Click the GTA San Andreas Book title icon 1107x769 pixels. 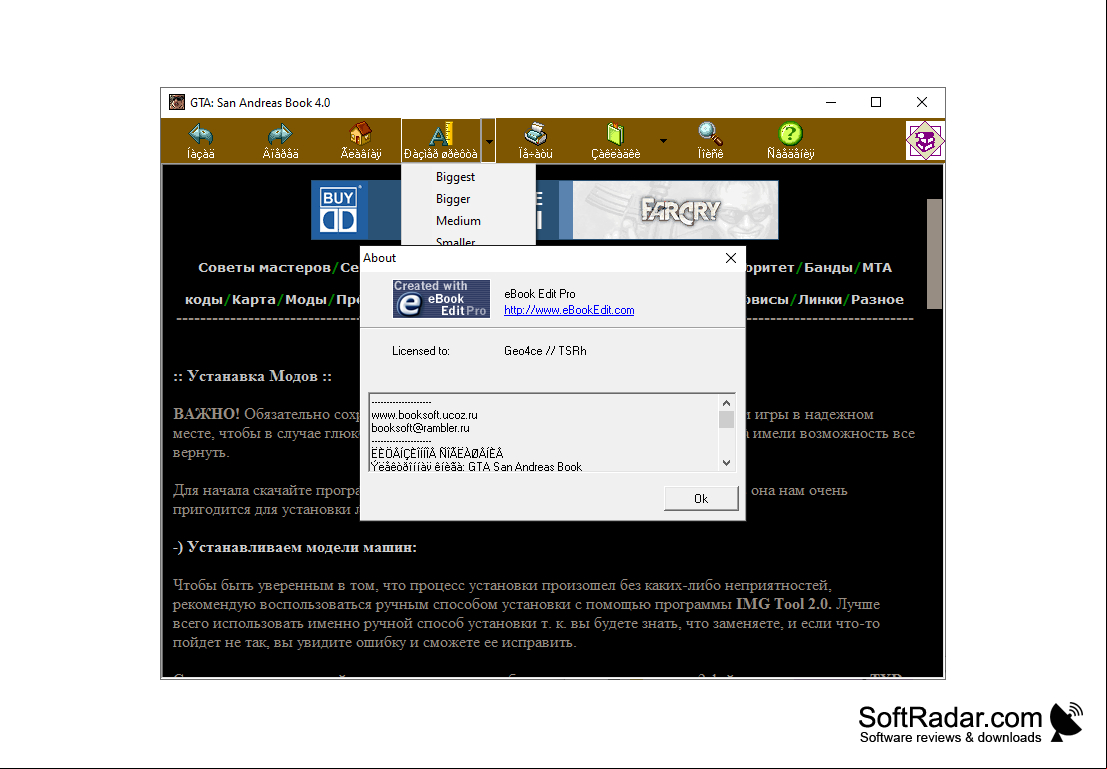tap(176, 102)
